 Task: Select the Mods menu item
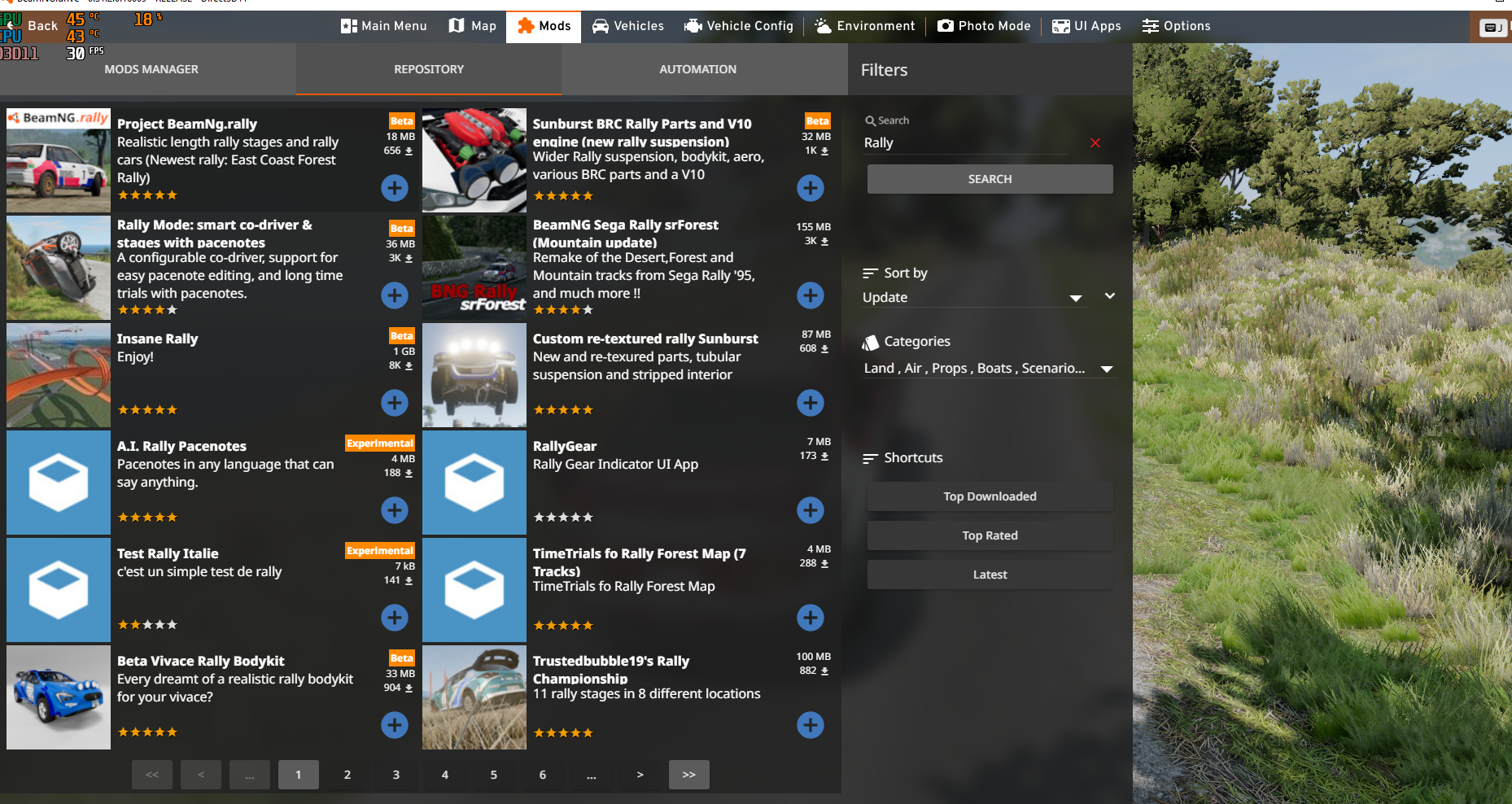tap(544, 26)
